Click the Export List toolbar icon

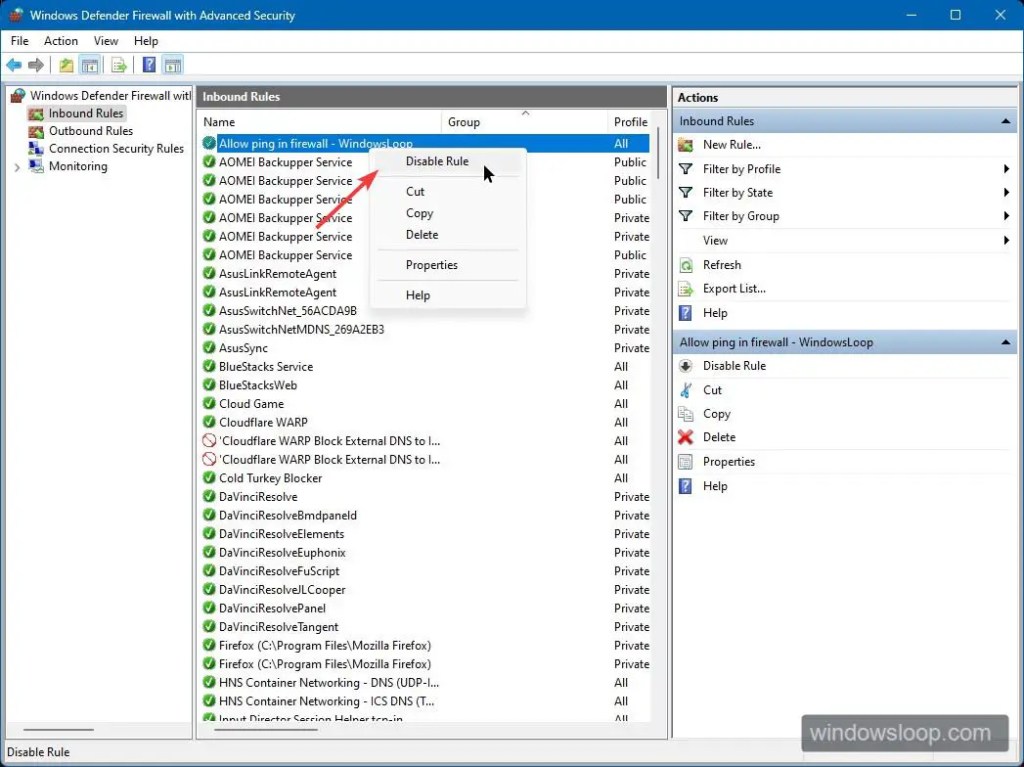tap(119, 65)
